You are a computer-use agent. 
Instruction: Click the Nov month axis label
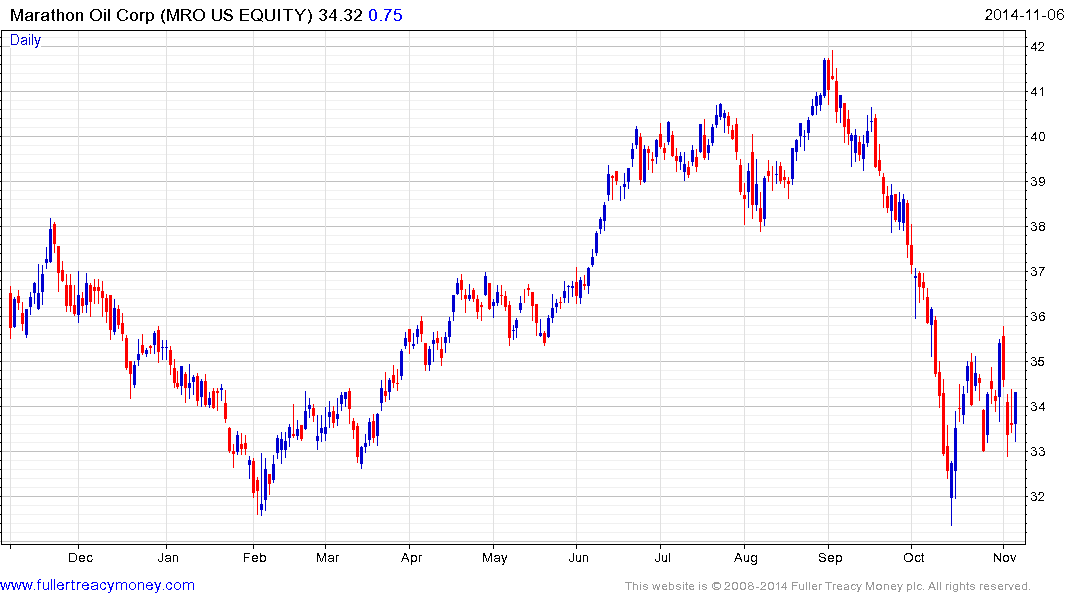coord(1004,557)
